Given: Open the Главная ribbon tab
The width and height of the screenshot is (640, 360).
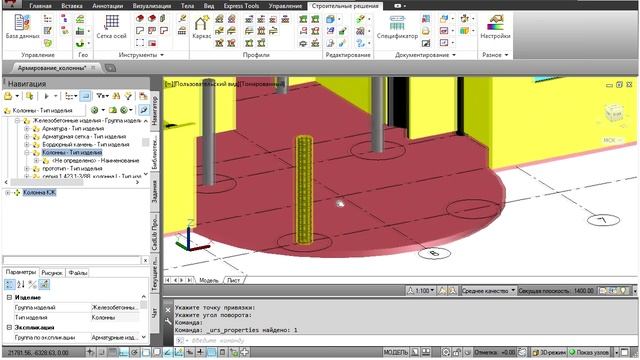Looking at the screenshot, I should [40, 6].
